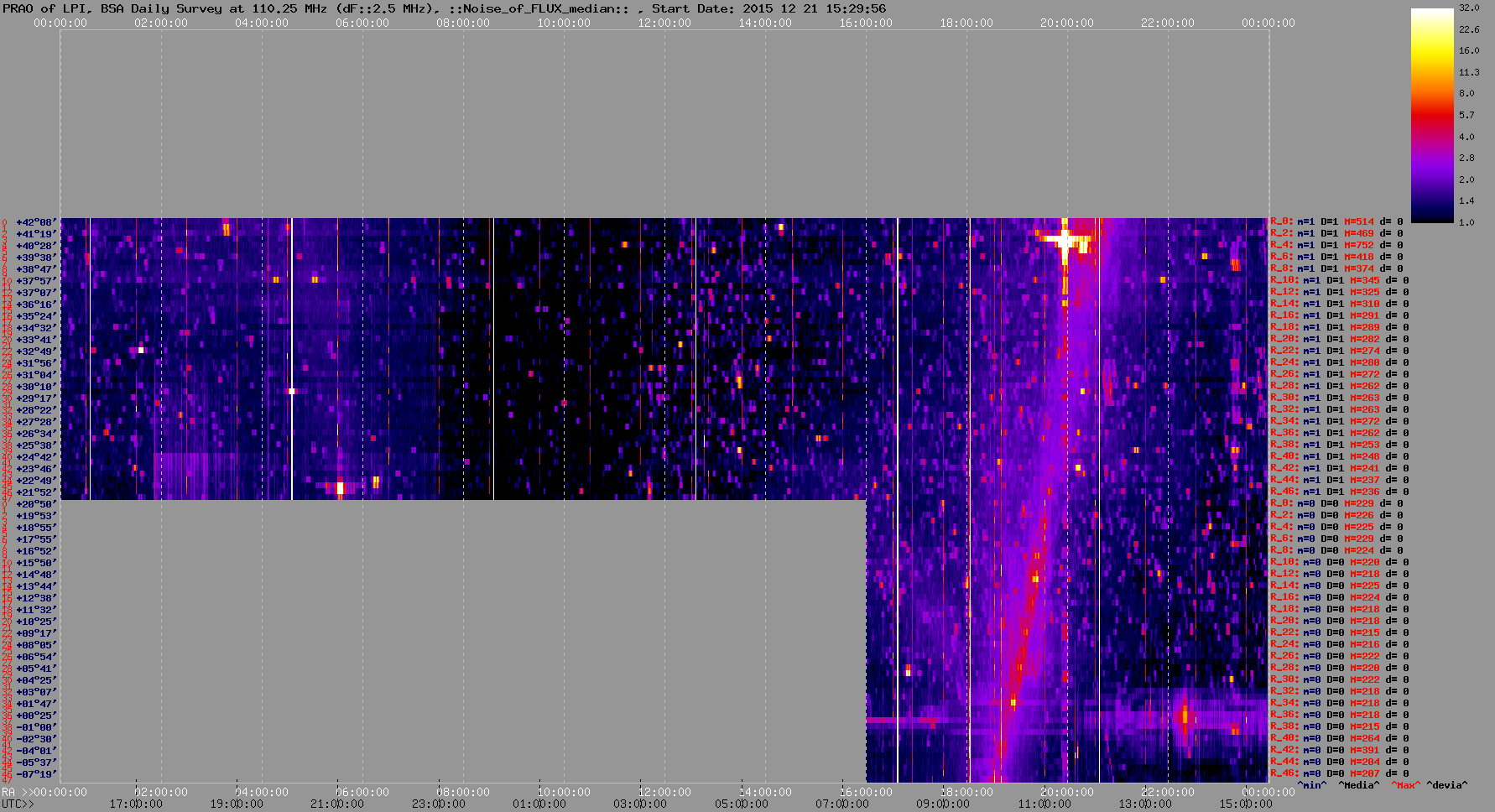Click the +37°57' declination label
This screenshot has width=1495, height=812.
coord(36,281)
